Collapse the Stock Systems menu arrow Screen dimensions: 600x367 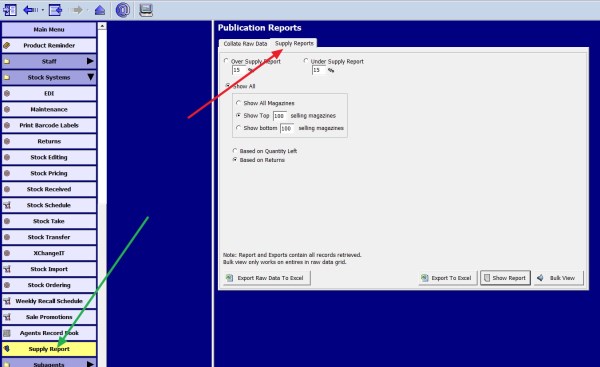[x=90, y=77]
